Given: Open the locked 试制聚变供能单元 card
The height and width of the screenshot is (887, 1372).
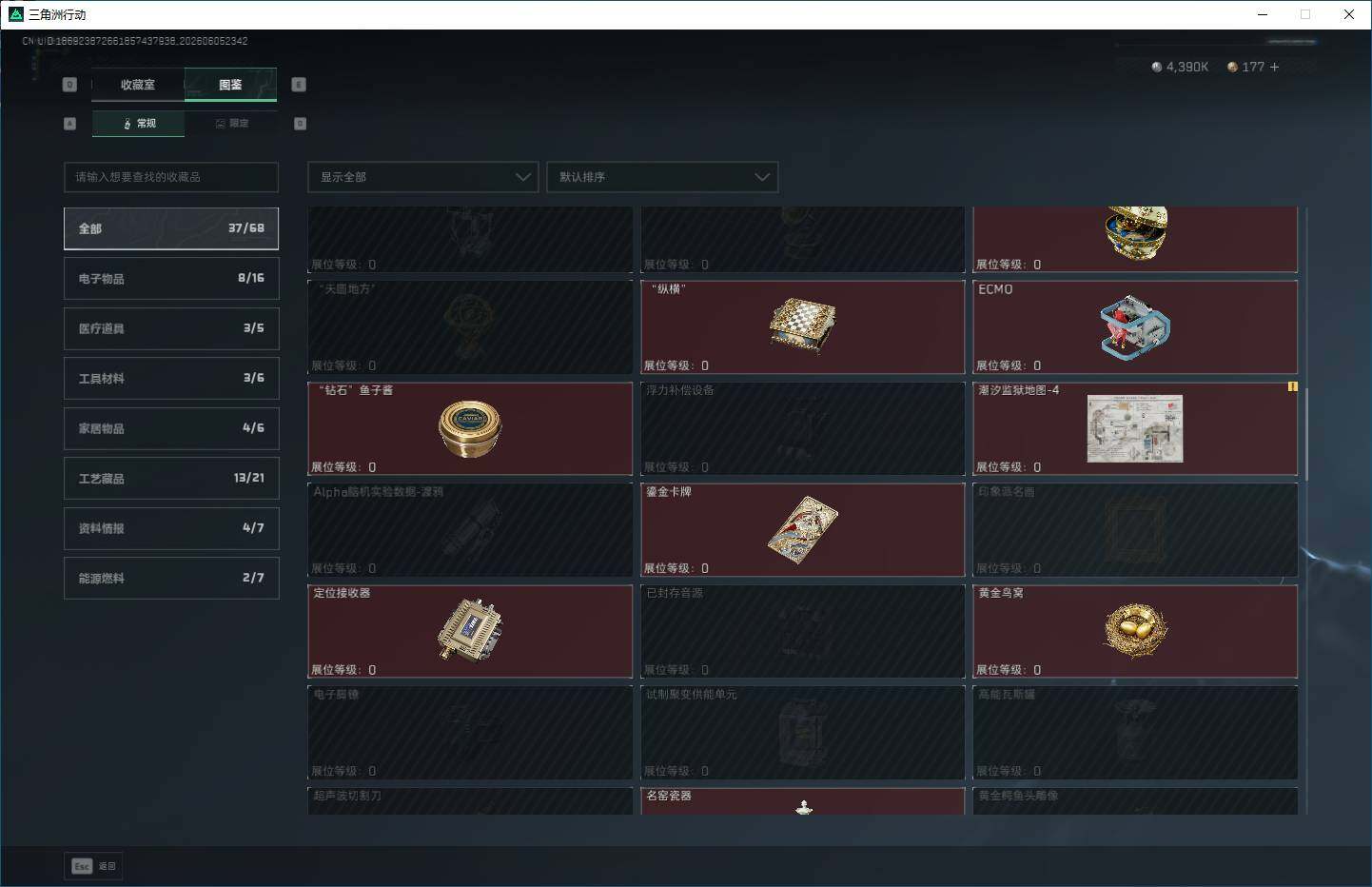Looking at the screenshot, I should (x=803, y=733).
